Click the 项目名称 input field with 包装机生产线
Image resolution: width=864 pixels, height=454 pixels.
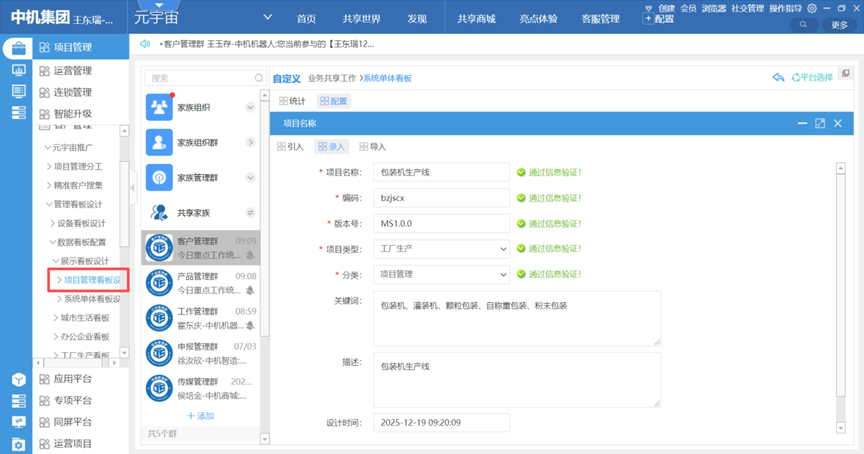click(440, 172)
